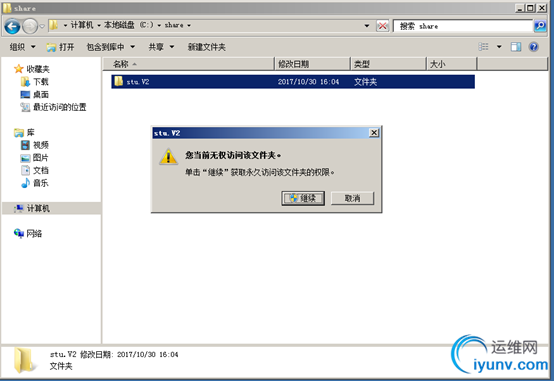
Task: Sort by 名称 column header
Action: (x=188, y=64)
